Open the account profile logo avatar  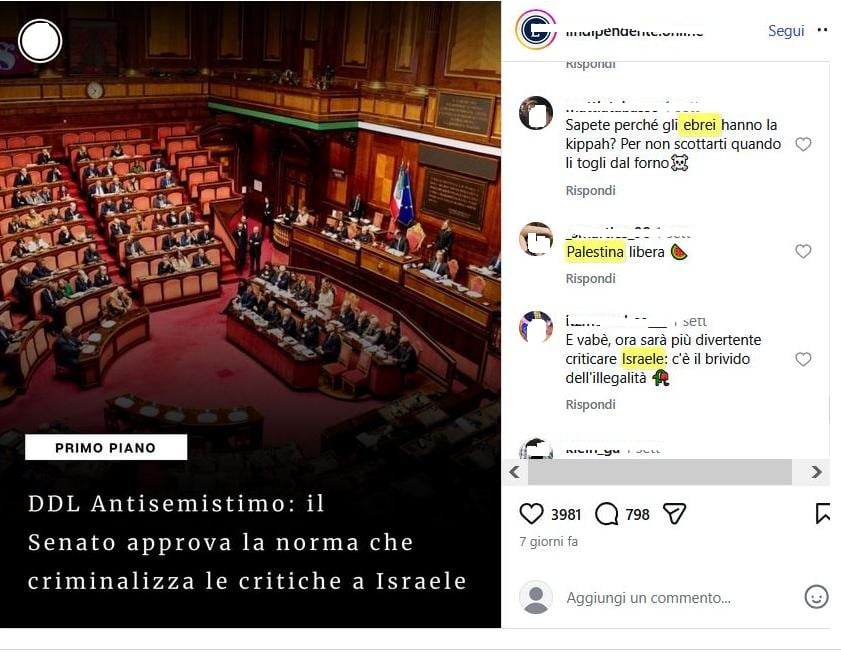536,29
